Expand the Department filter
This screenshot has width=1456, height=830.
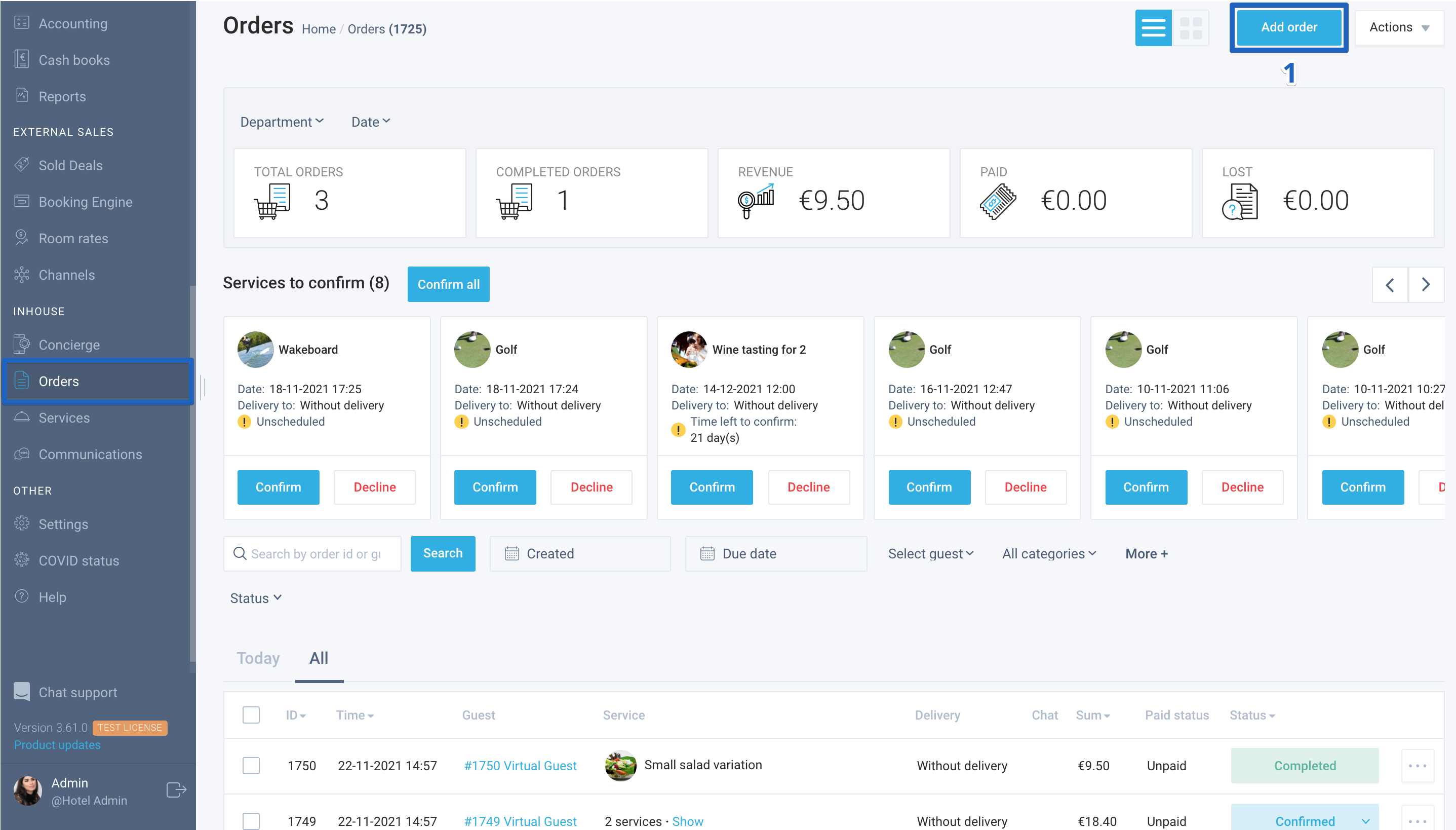coord(282,122)
